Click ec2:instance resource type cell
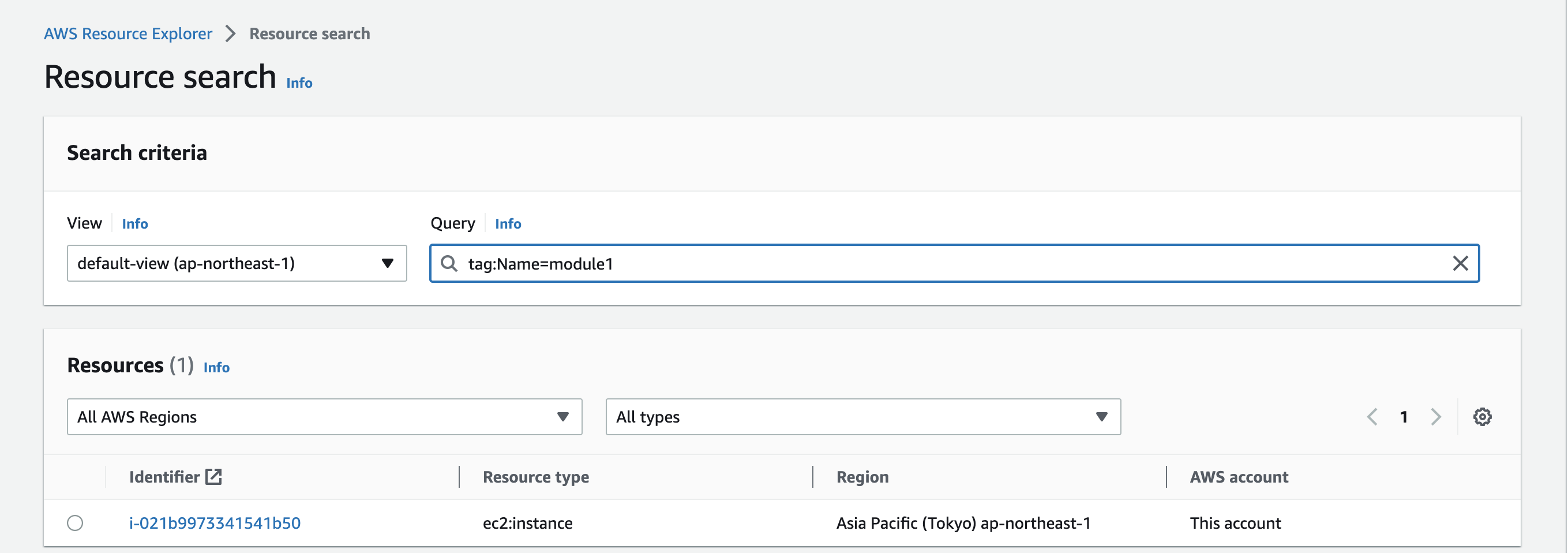This screenshot has height=553, width=1568. point(528,522)
